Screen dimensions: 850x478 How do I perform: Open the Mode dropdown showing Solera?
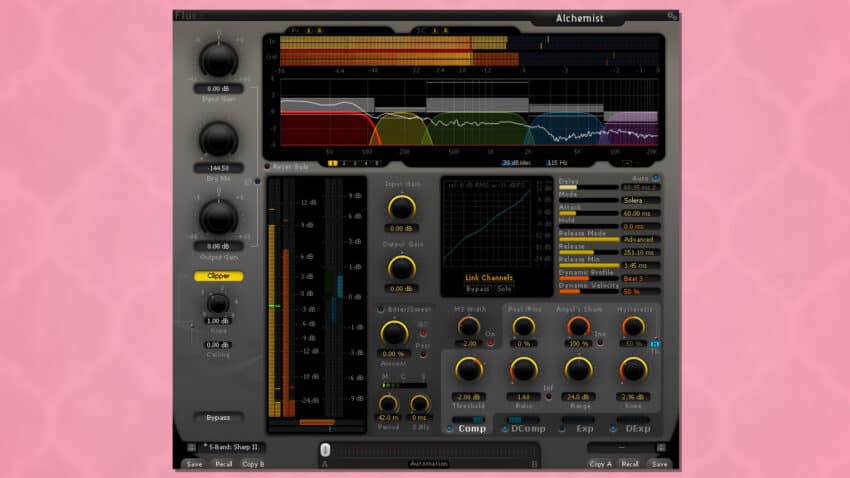pyautogui.click(x=641, y=199)
